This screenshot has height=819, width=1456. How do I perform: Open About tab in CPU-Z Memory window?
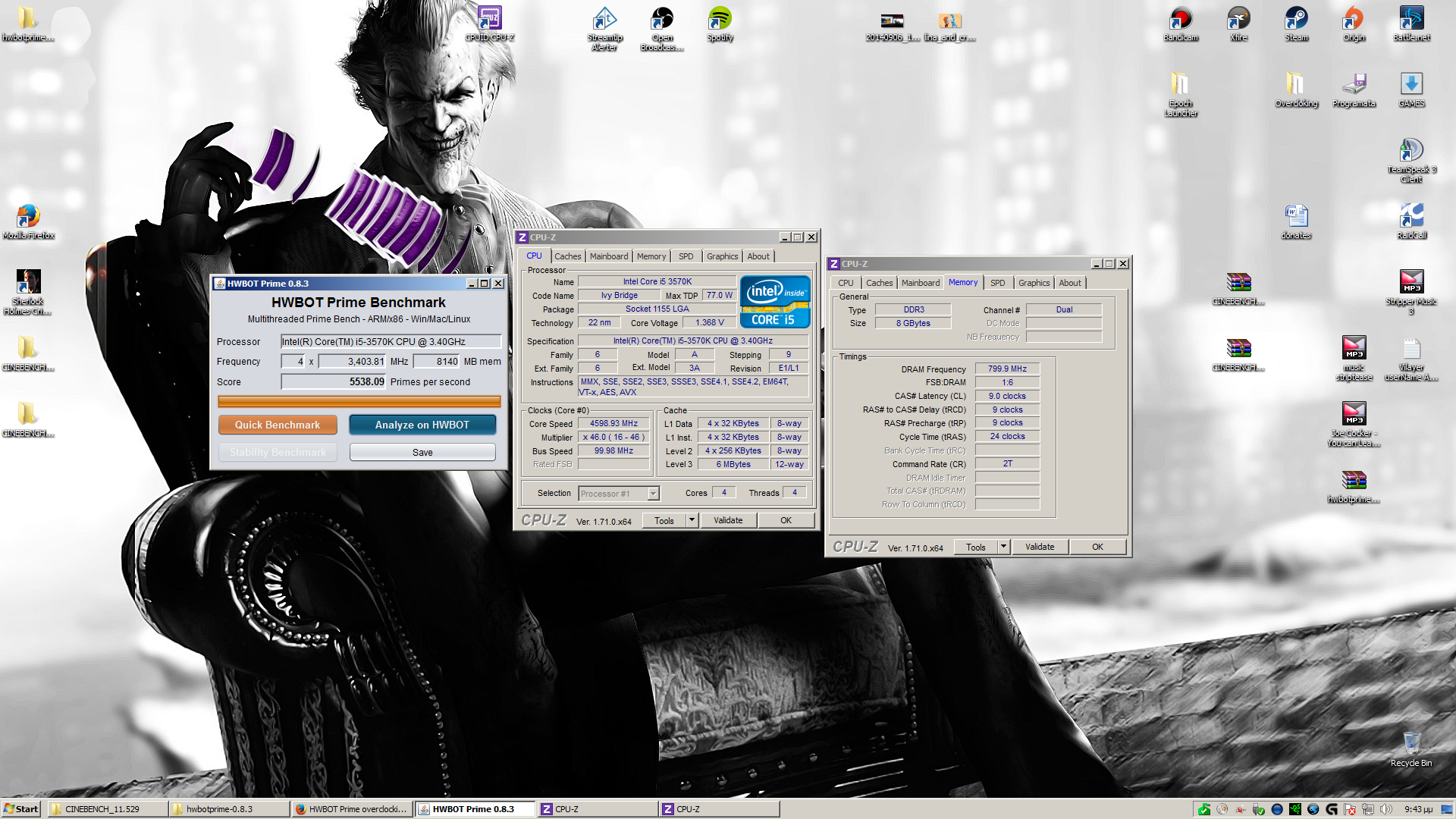[1070, 283]
